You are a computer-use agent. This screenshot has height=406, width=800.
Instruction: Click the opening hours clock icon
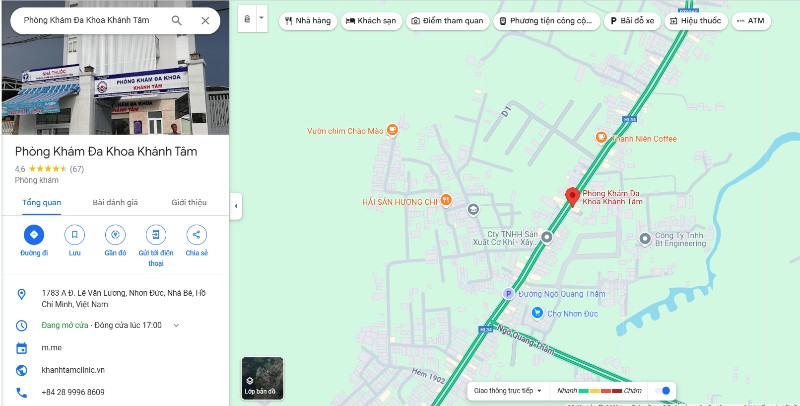tap(21, 325)
